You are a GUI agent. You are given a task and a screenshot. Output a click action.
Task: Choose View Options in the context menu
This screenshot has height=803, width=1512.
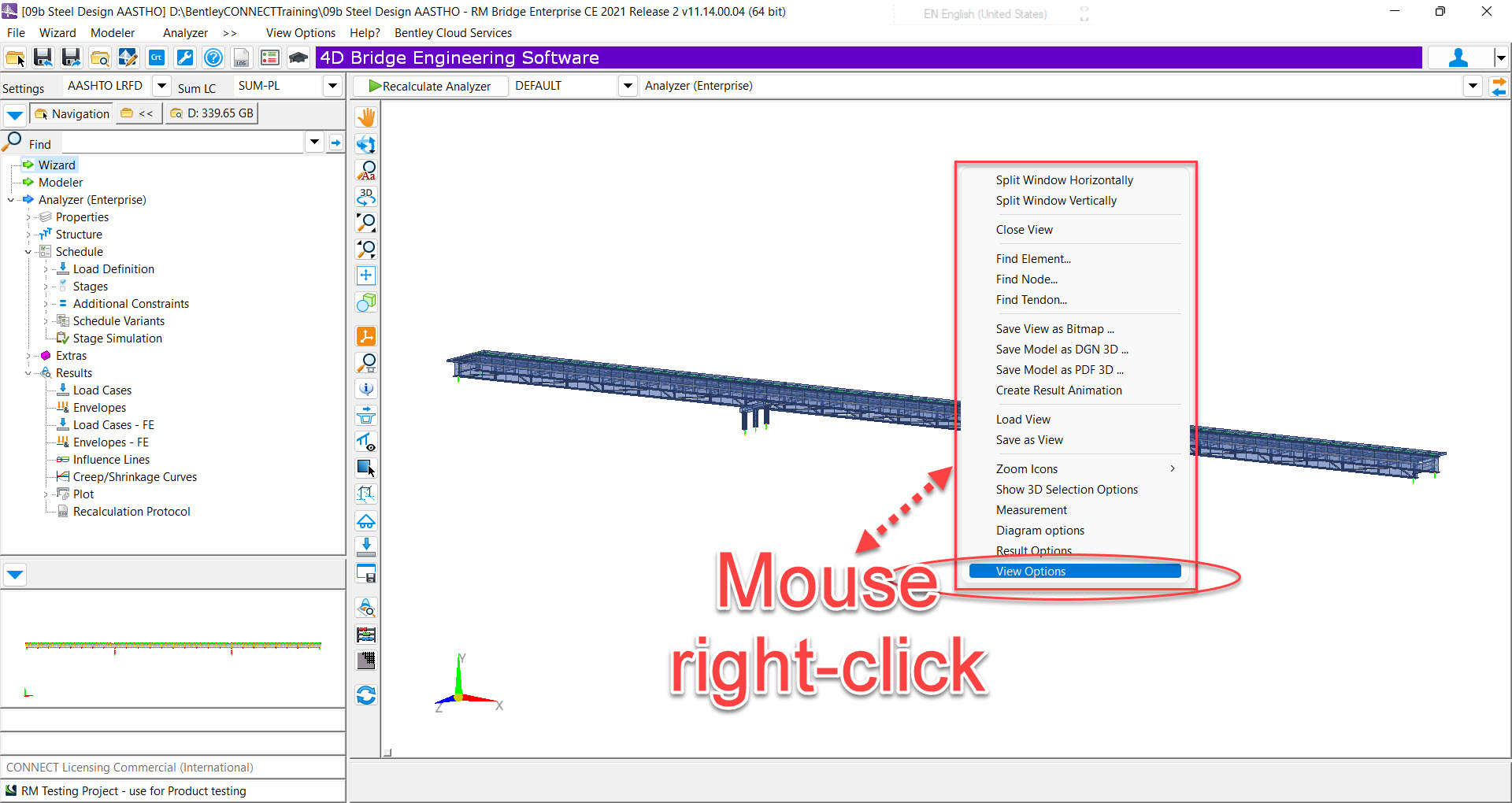pos(1075,572)
